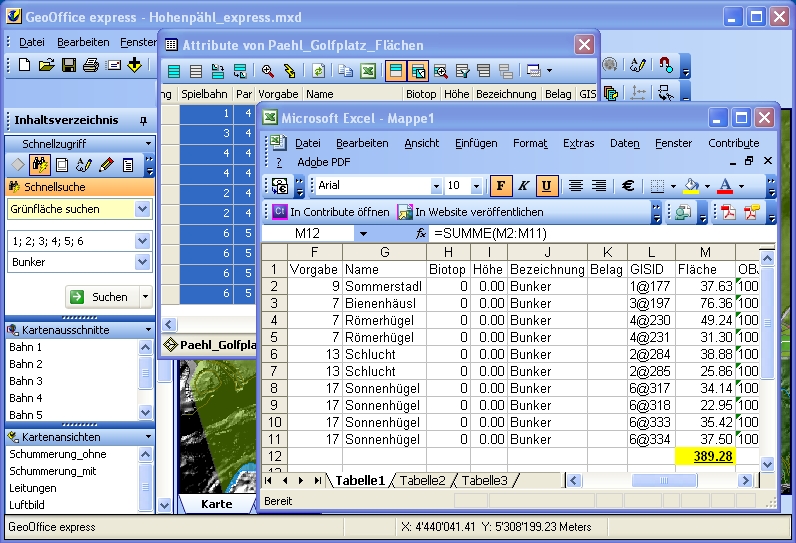Click Excel export icon in attribute toolbar

(x=368, y=71)
